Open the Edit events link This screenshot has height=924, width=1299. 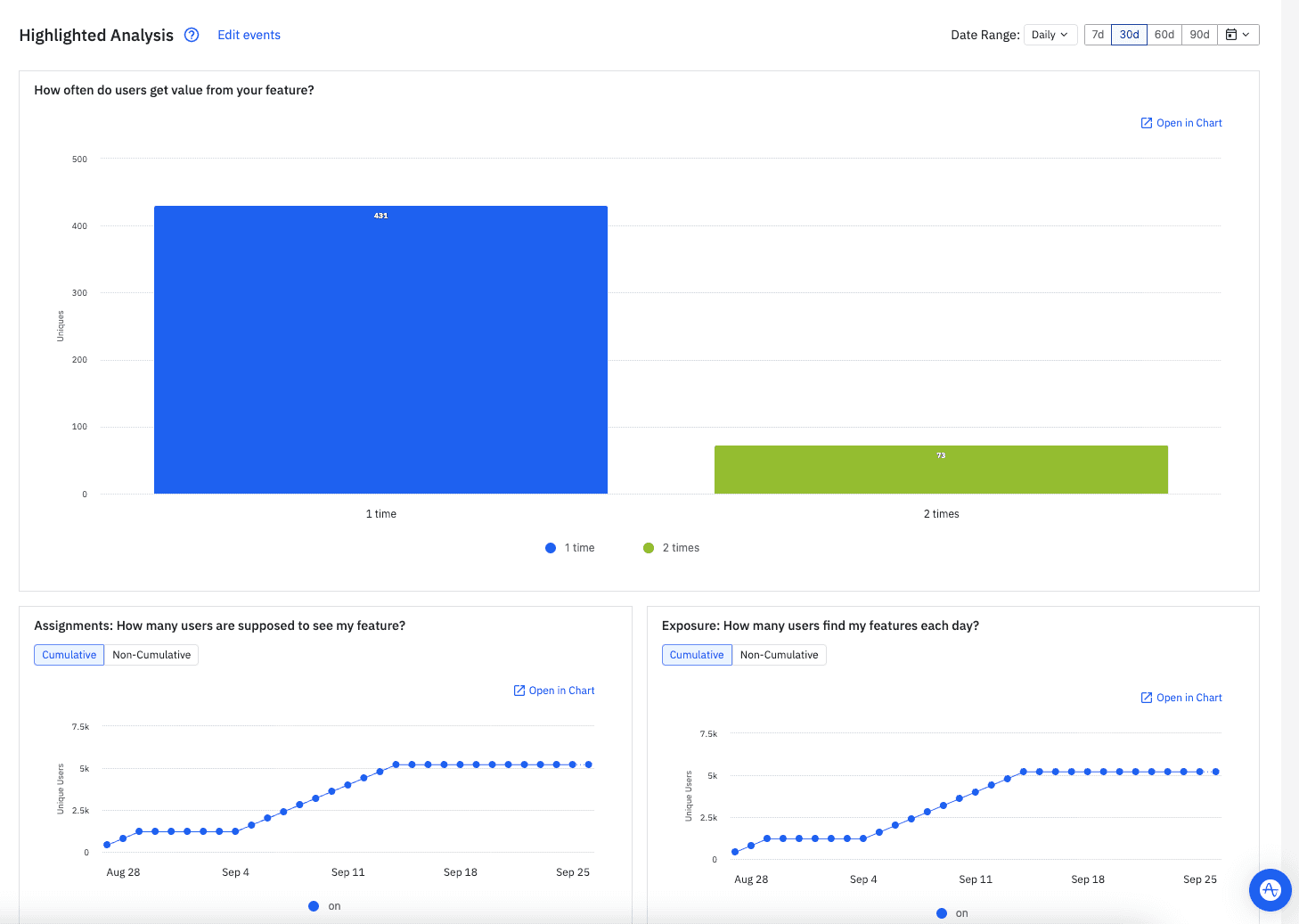249,35
